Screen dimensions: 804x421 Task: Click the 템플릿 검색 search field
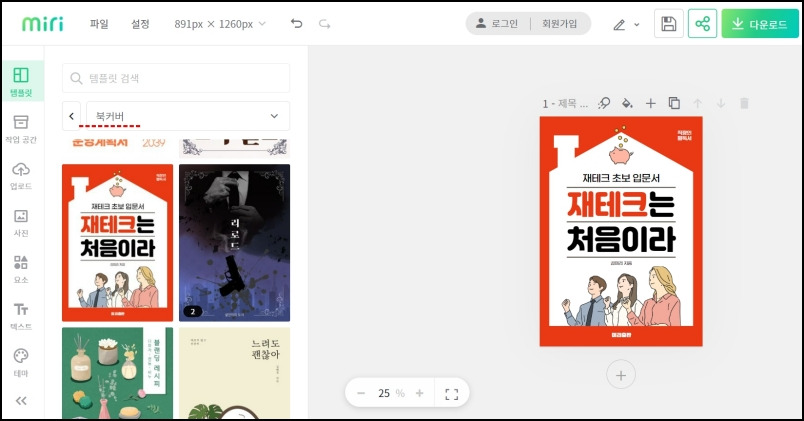point(176,78)
